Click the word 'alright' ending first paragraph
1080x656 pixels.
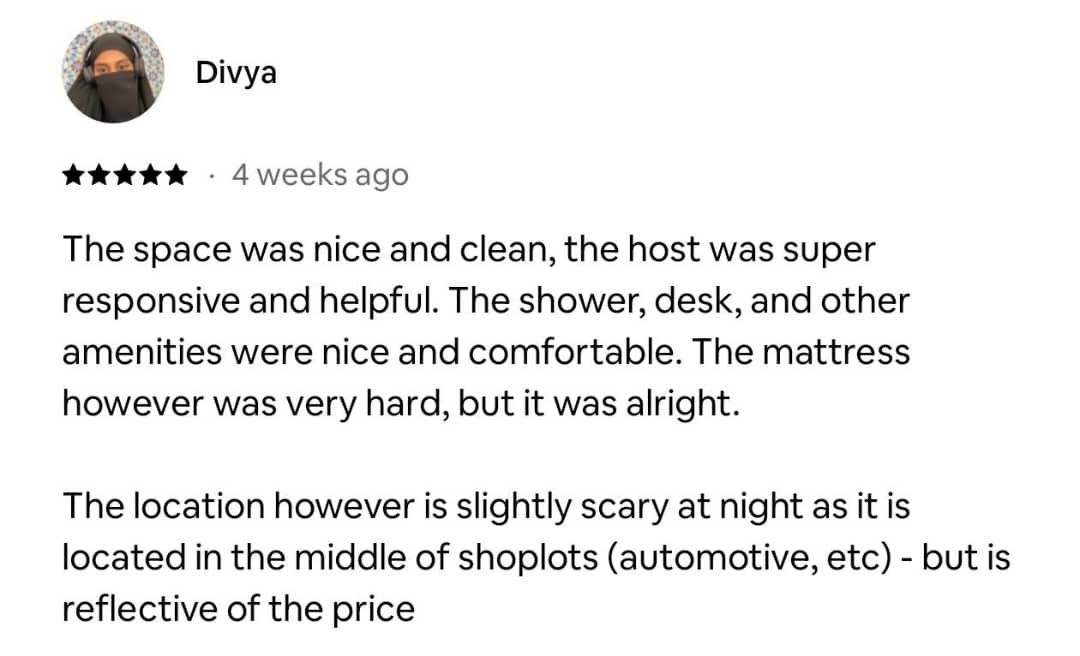tap(684, 403)
